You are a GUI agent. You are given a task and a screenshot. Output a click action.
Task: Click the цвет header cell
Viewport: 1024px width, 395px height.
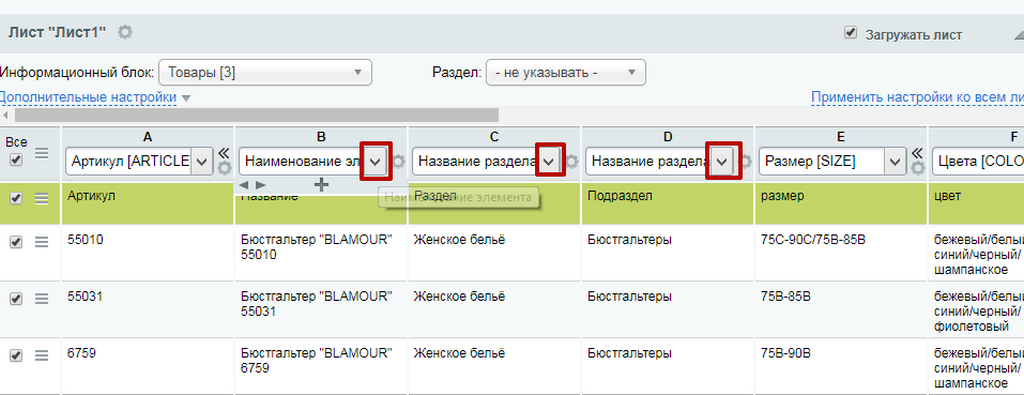pos(977,203)
